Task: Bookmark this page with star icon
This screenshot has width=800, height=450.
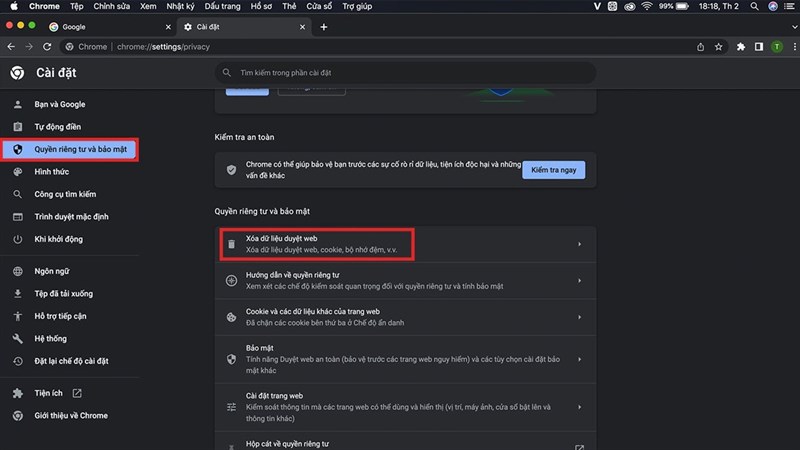Action: click(720, 46)
